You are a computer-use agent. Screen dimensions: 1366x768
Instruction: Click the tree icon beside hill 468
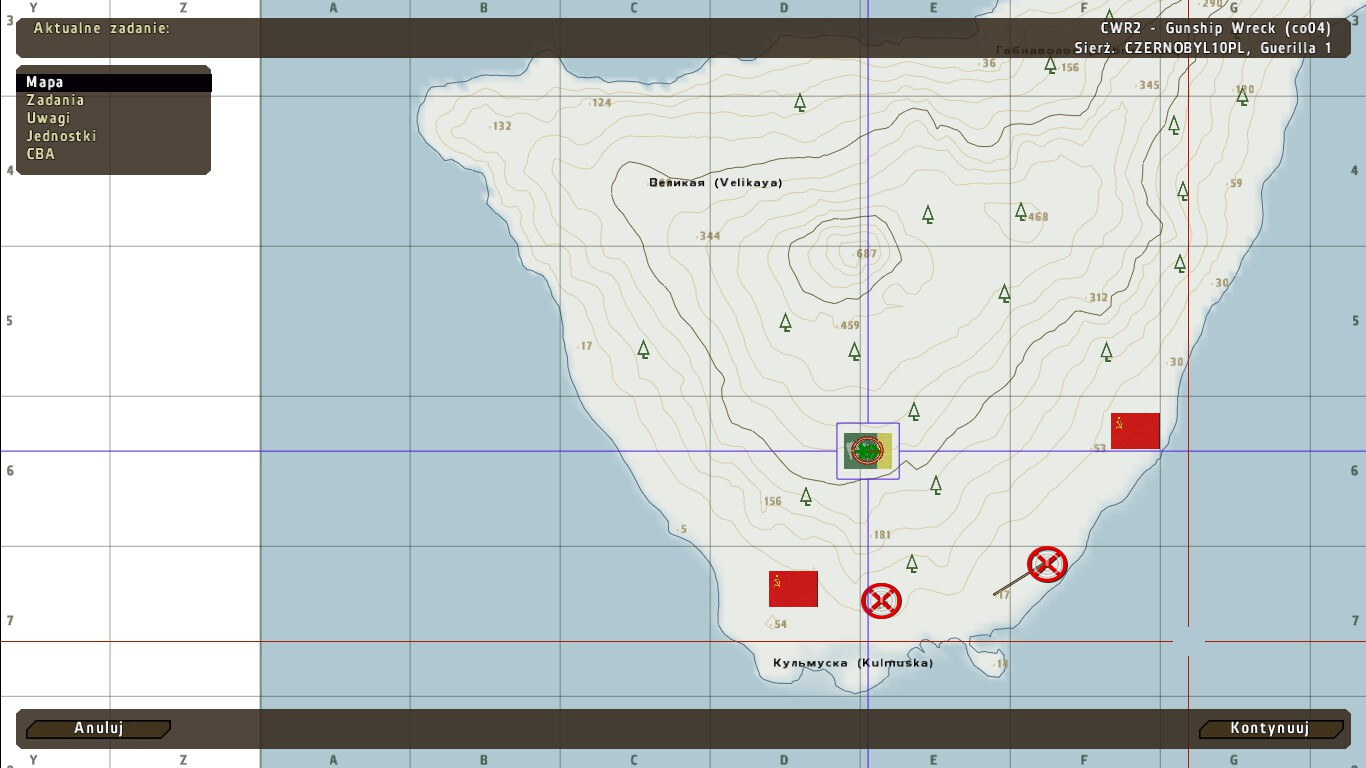(1021, 211)
